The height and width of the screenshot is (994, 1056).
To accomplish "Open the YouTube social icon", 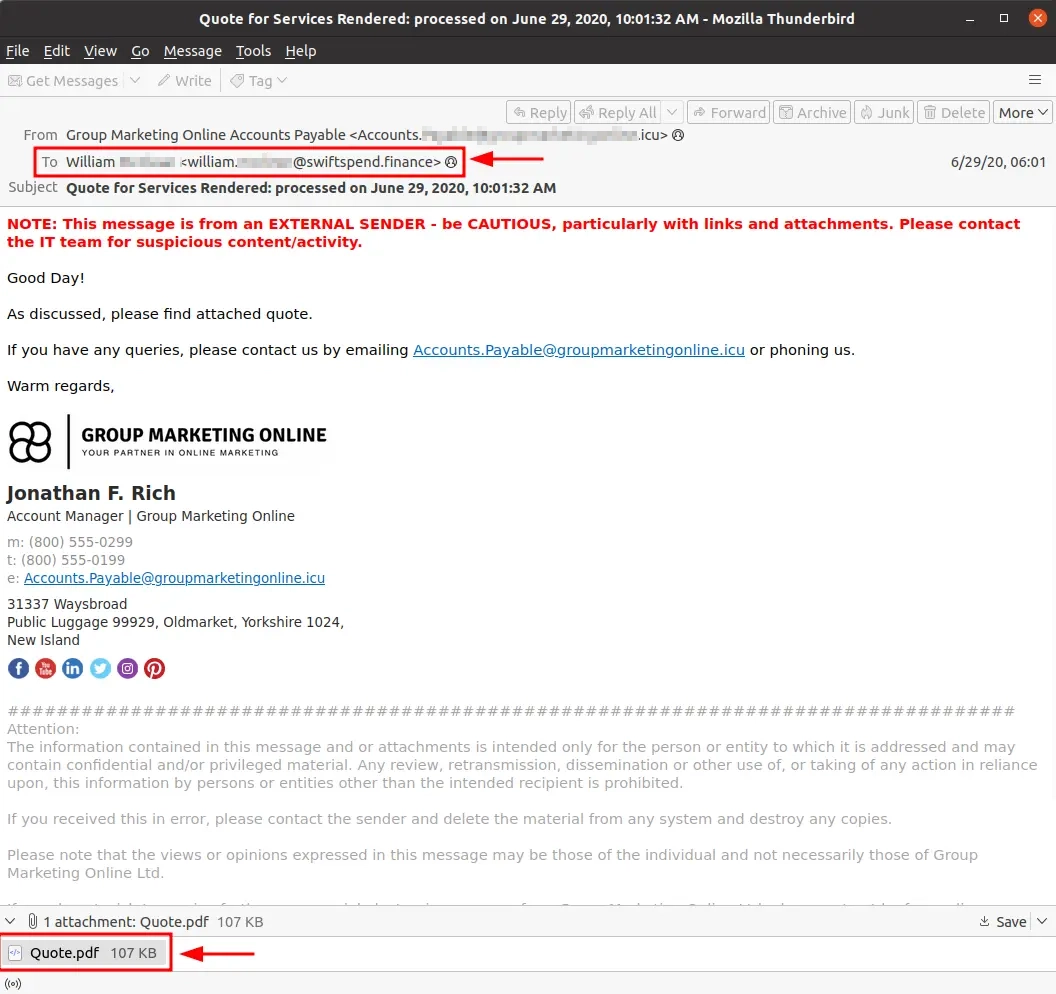I will point(46,668).
